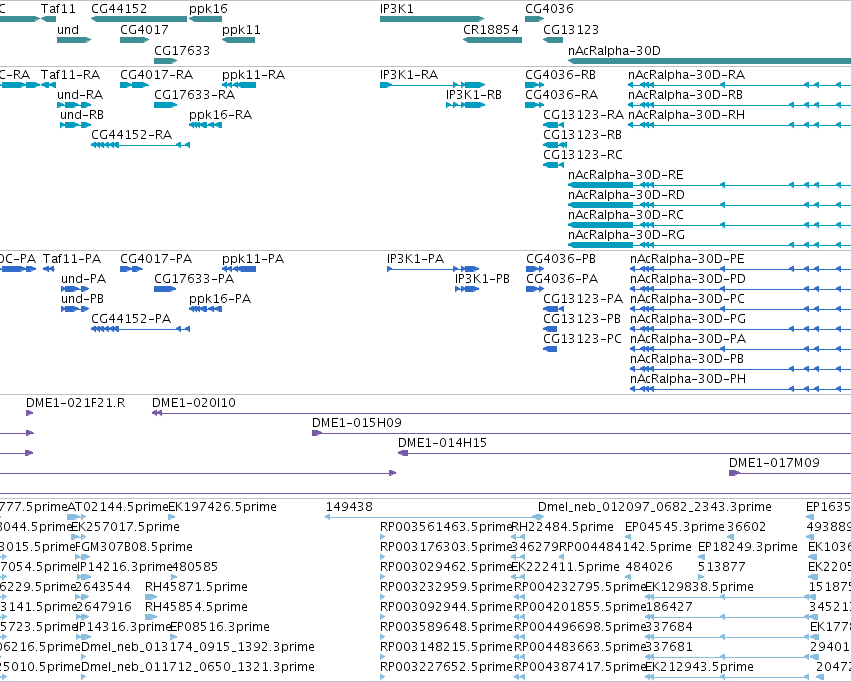Viewport: 851px width, 682px height.
Task: Click the Taf11 gene label
Action: 58,9
